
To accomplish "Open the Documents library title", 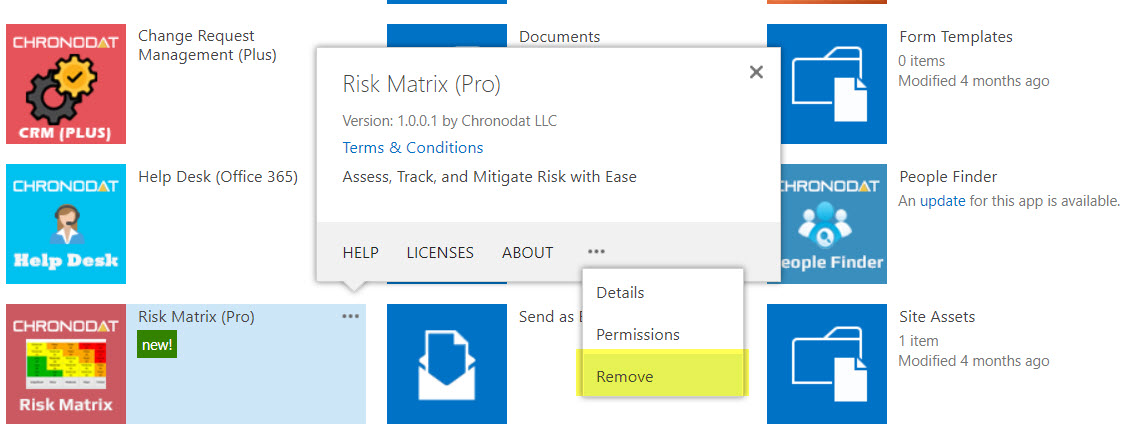I will 560,37.
